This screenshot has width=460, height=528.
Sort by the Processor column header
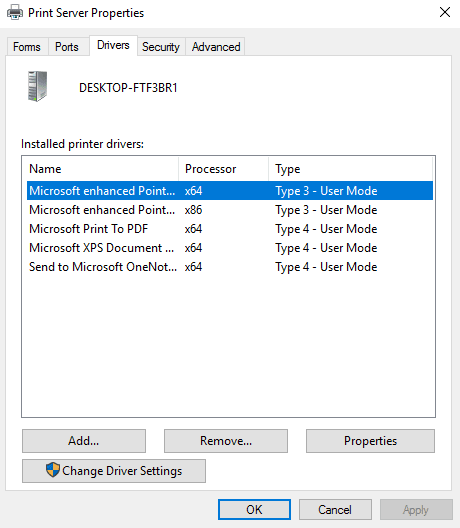[224, 169]
